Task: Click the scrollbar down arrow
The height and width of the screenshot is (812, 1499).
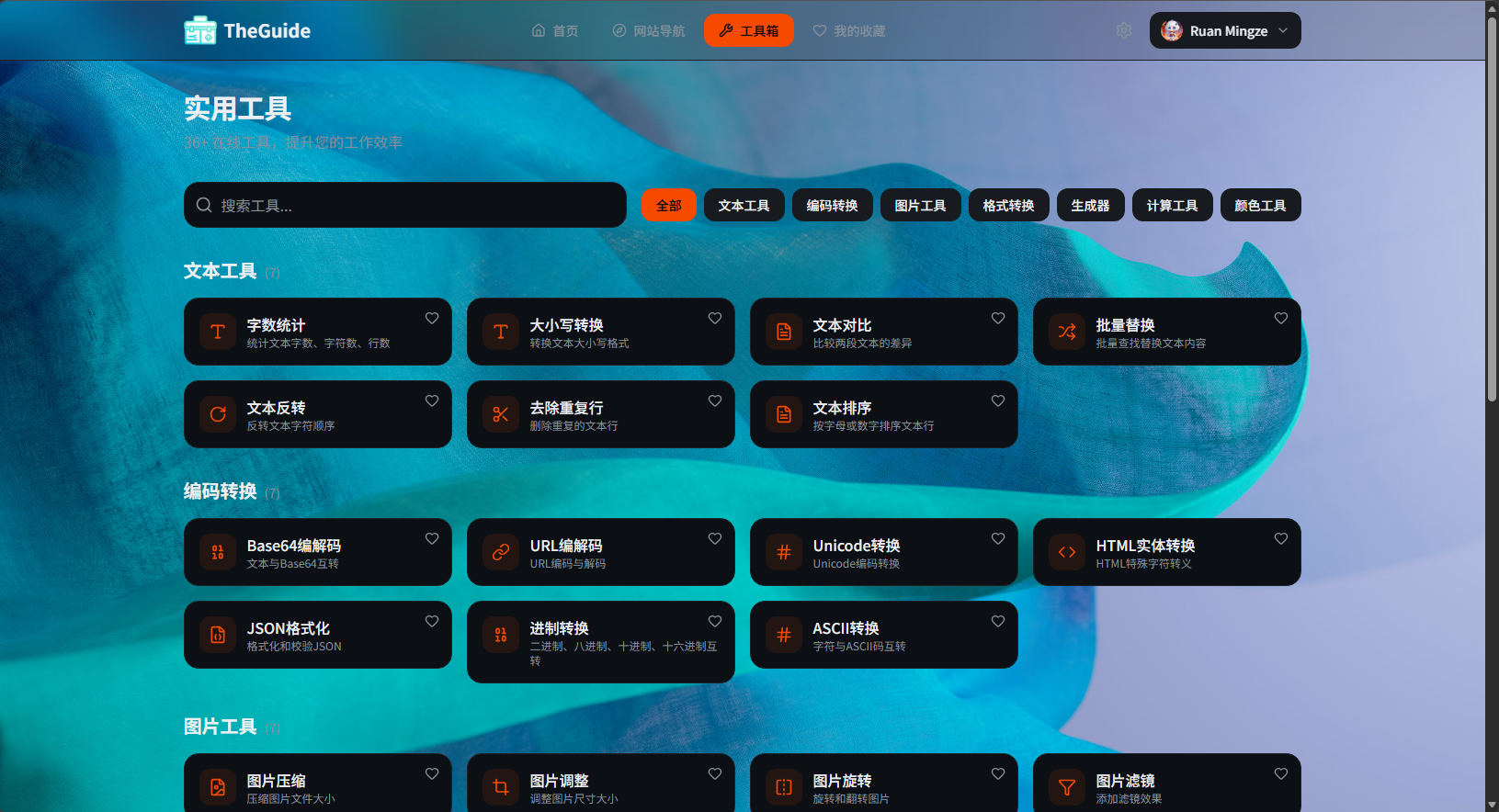Action: coord(1493,805)
